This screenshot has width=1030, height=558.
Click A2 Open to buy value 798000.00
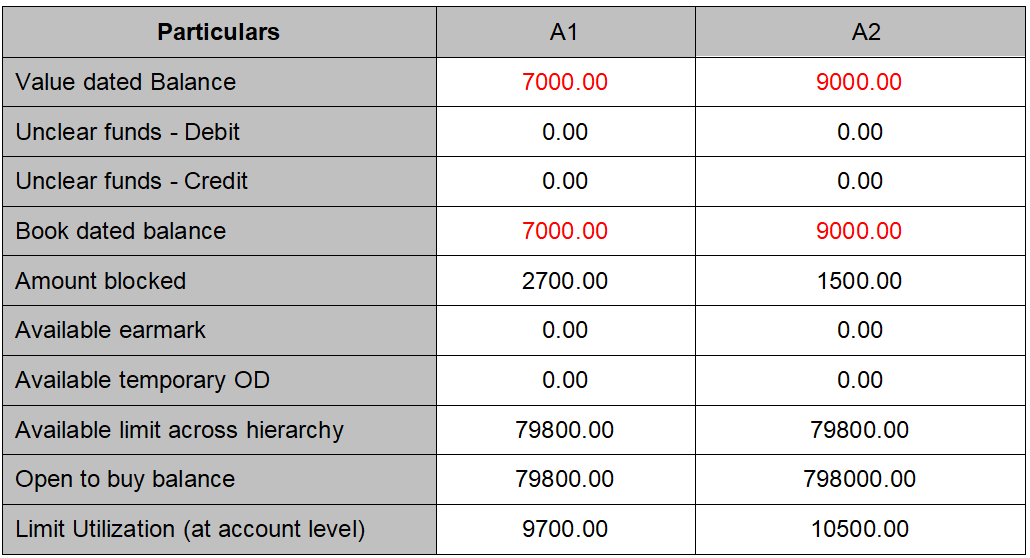click(x=859, y=479)
